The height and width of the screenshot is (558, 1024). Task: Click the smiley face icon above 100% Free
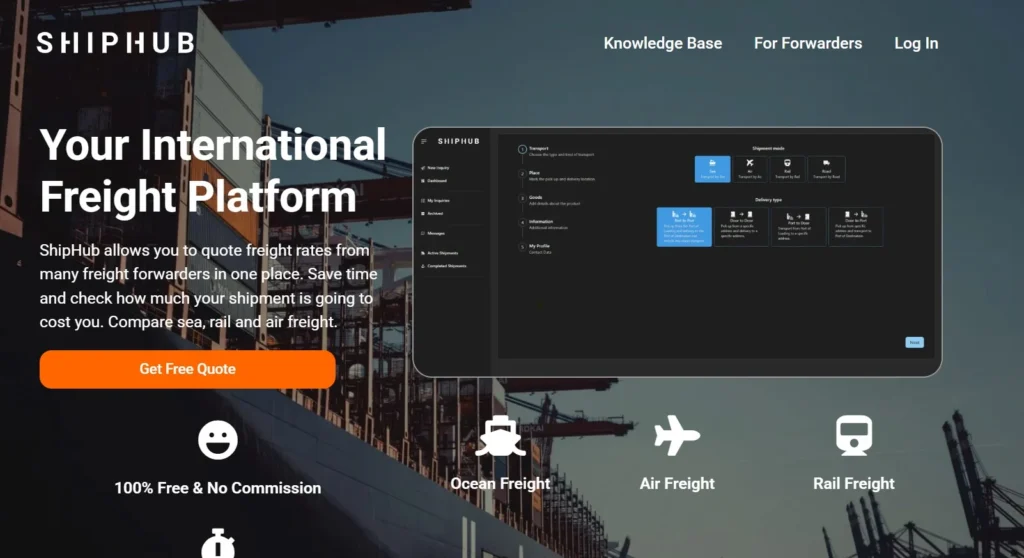coord(217,440)
